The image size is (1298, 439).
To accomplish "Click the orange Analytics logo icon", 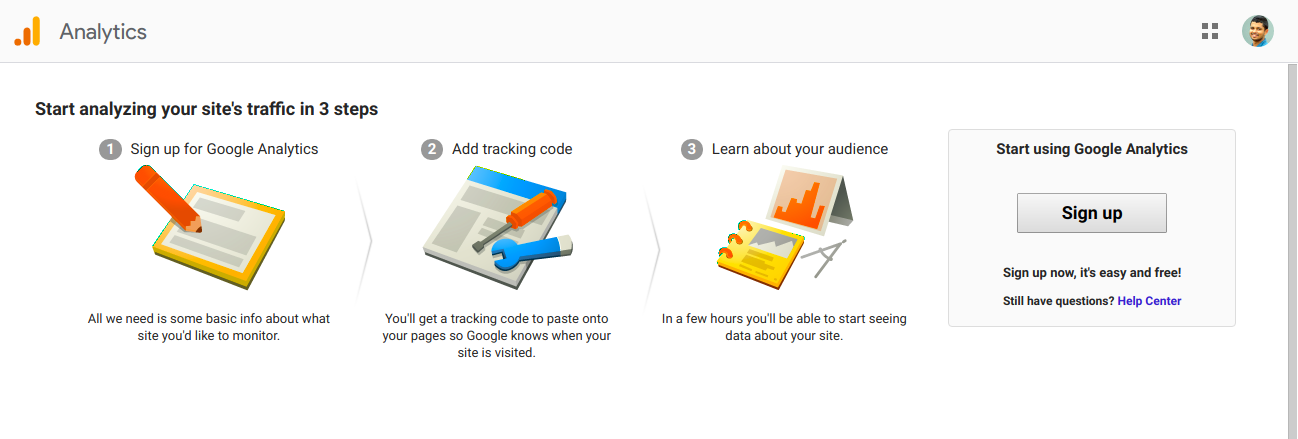I will (27, 32).
